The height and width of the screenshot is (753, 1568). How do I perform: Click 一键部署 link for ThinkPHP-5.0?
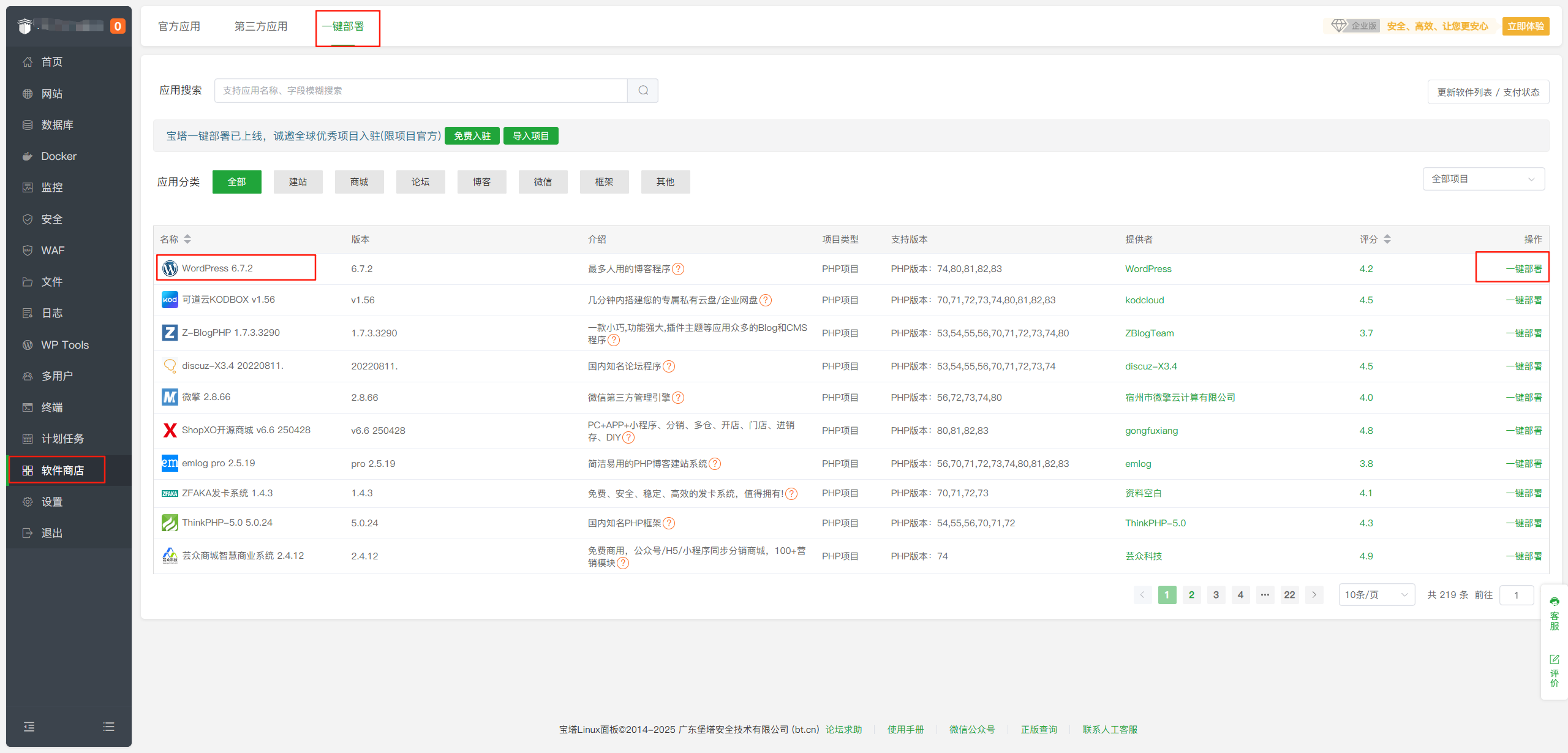[x=1523, y=523]
